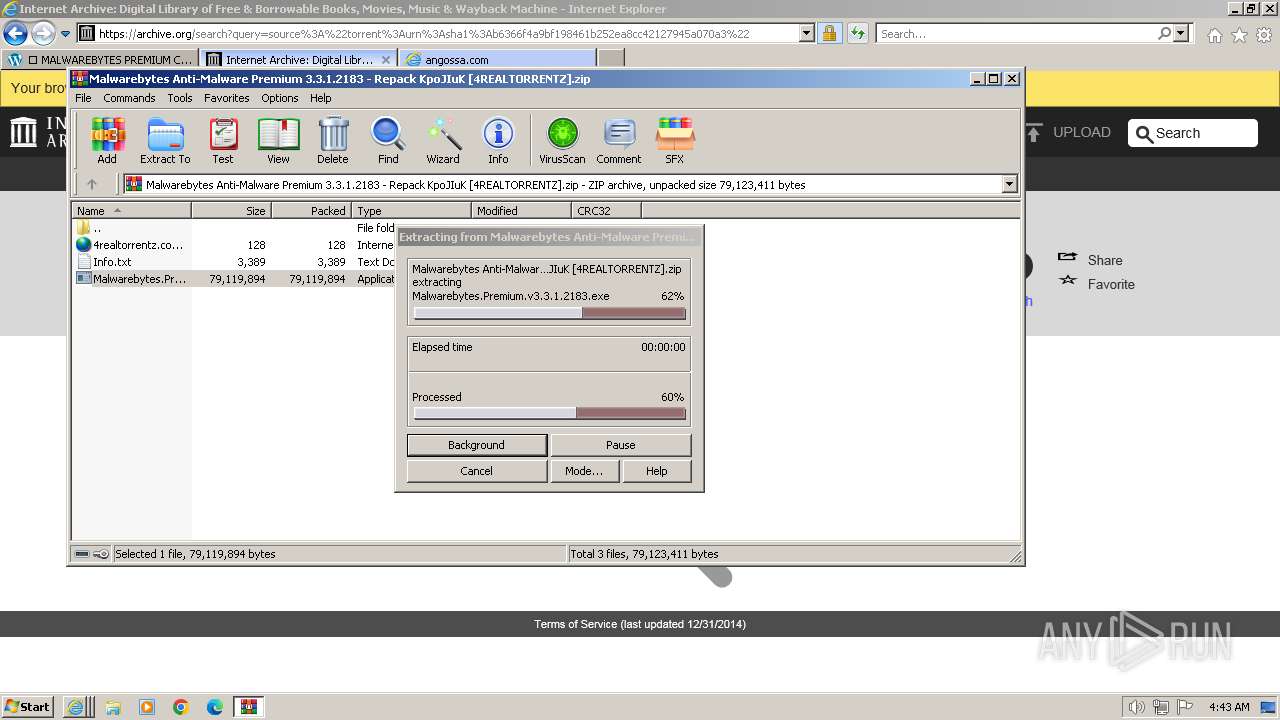The image size is (1280, 720).
Task: Click the View file icon
Action: click(278, 140)
